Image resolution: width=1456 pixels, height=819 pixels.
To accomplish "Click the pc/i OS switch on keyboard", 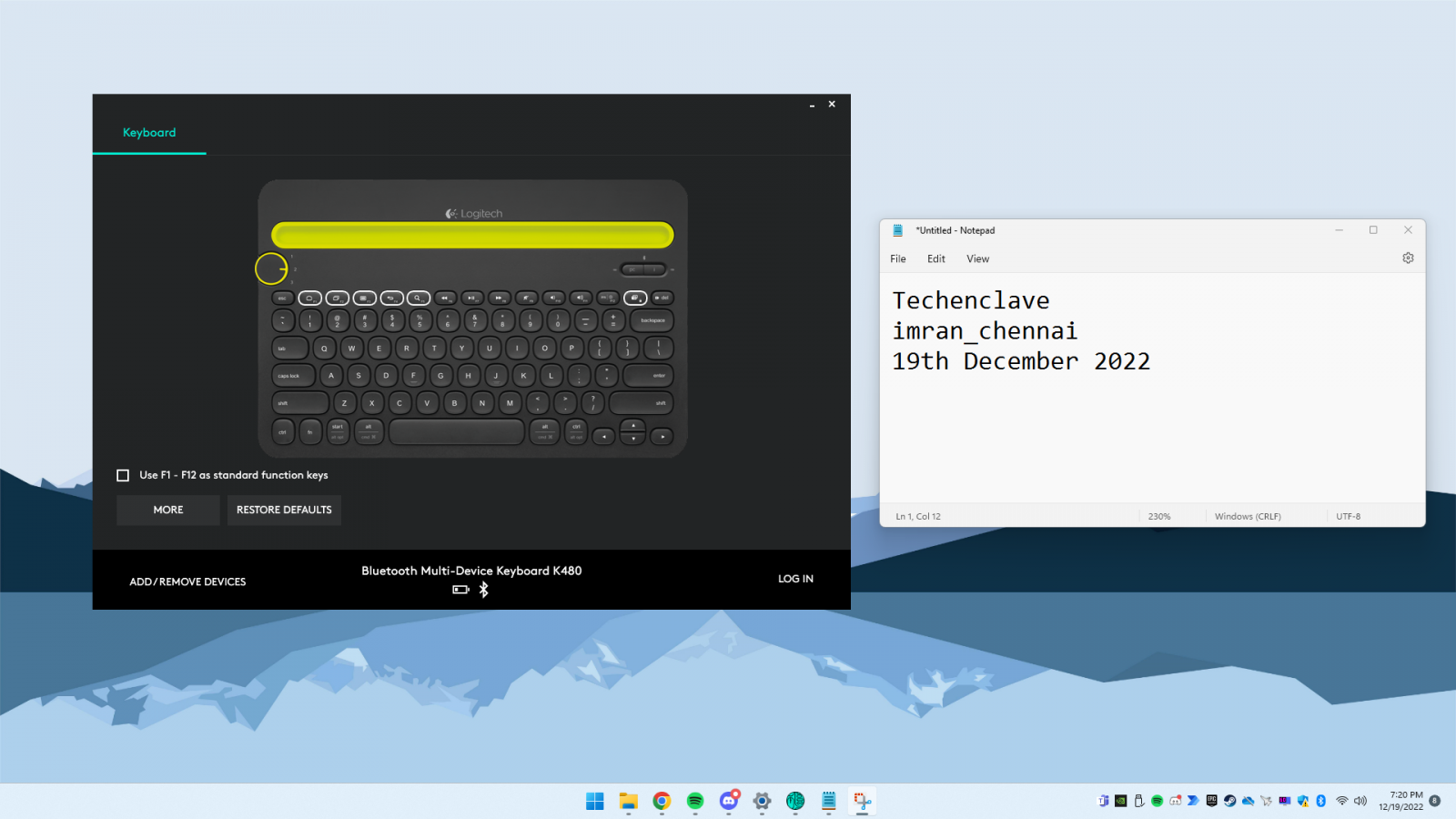I will [x=643, y=269].
